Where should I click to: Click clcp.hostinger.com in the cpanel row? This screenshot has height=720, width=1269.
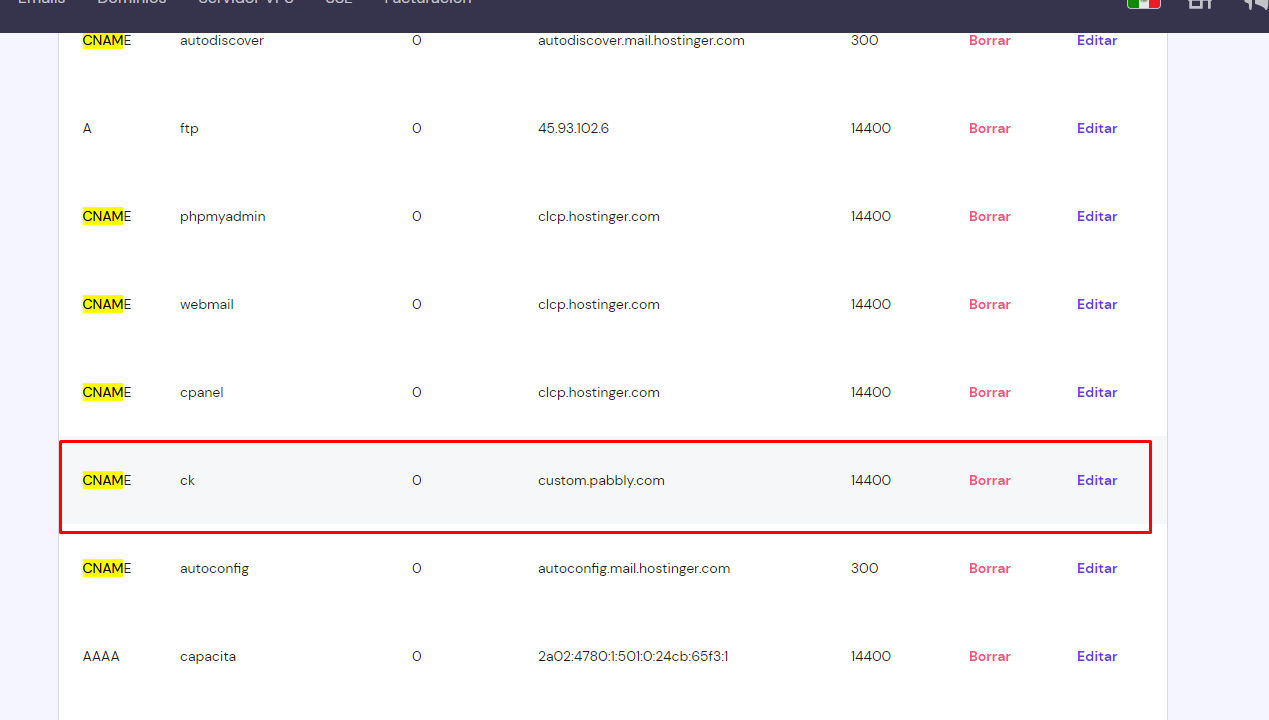[598, 393]
